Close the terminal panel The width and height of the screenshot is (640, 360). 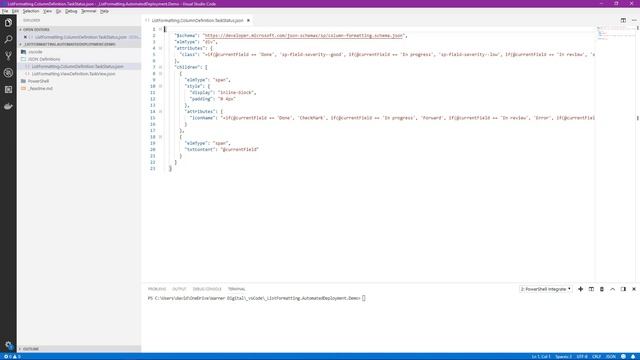point(634,289)
